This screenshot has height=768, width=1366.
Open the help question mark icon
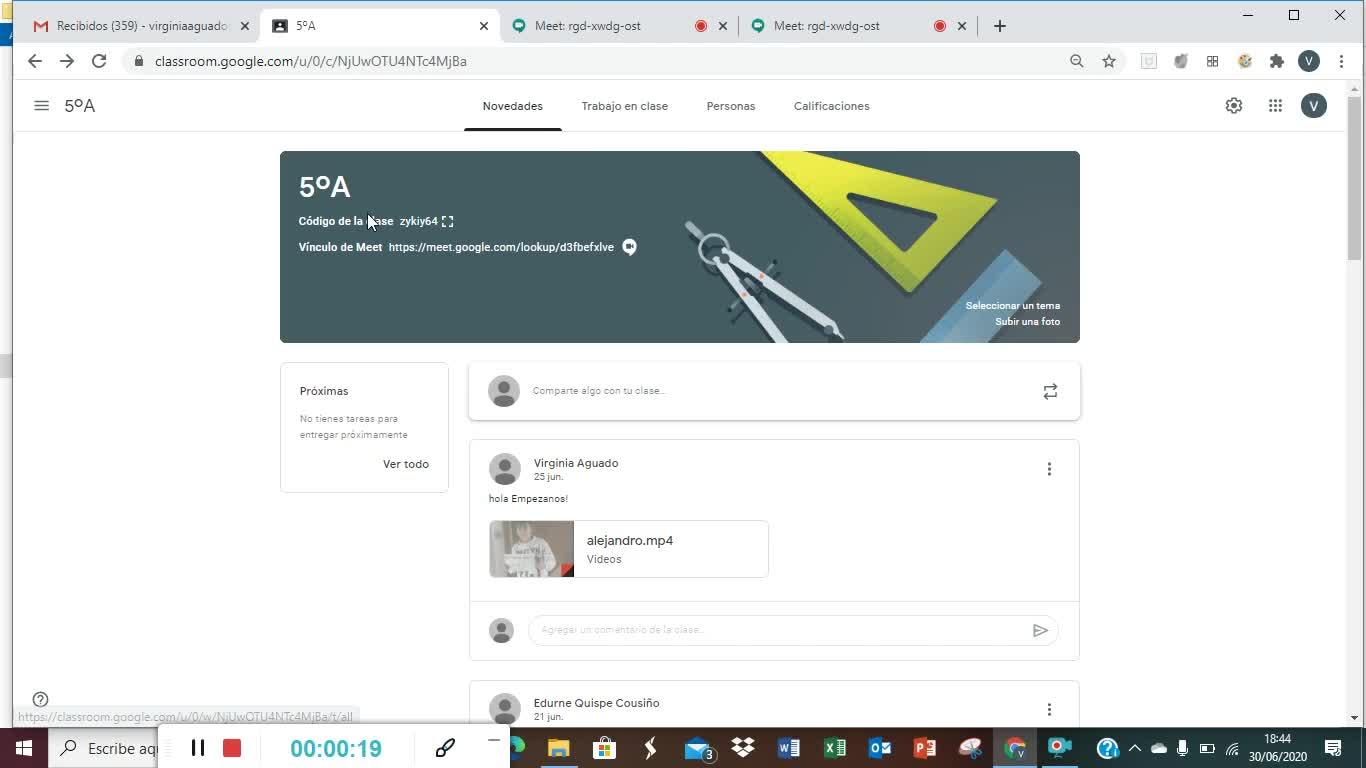40,699
